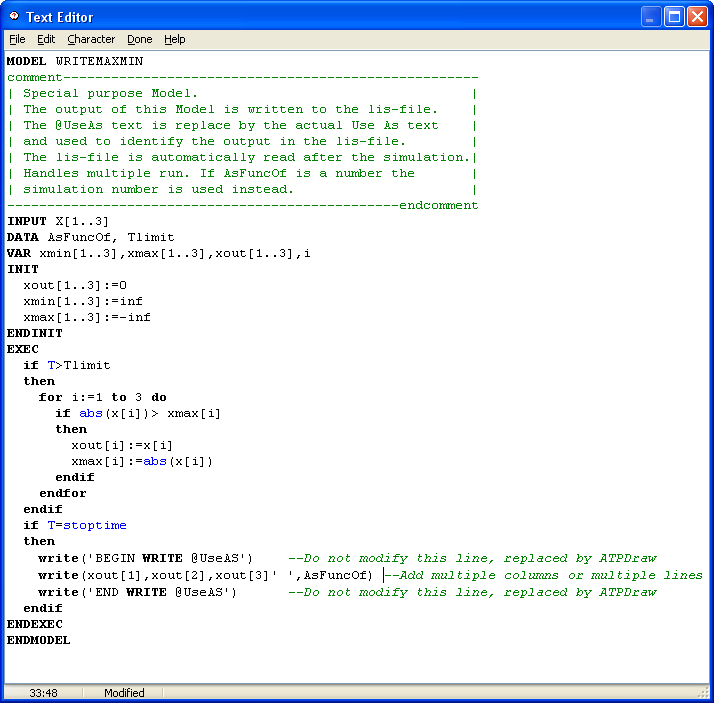714x703 pixels.
Task: Click the ENDINIT keyword
Action: (x=35, y=333)
